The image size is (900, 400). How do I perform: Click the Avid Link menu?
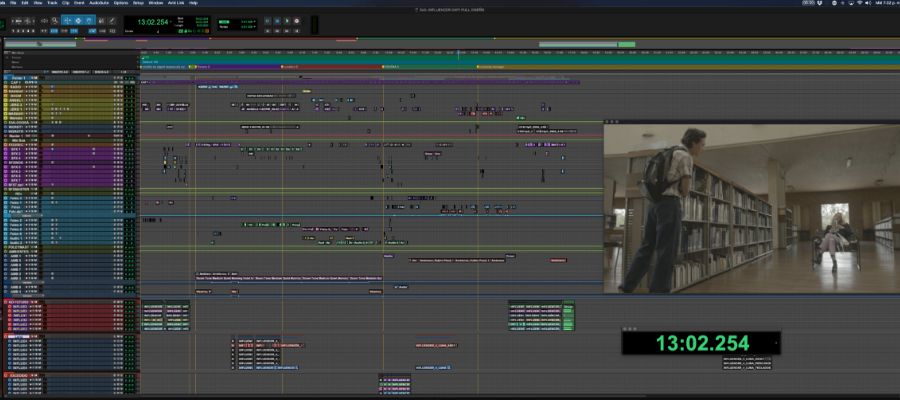tap(176, 3)
